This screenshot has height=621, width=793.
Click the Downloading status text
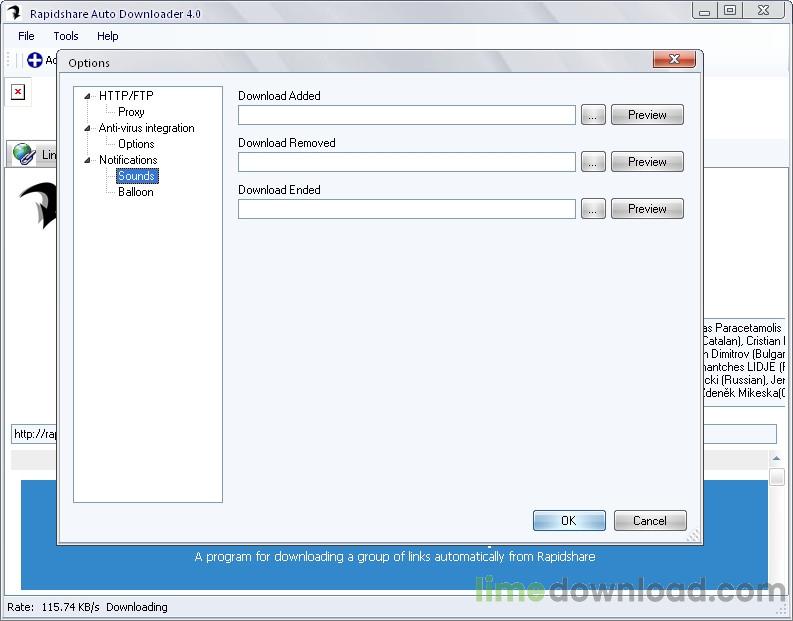137,607
